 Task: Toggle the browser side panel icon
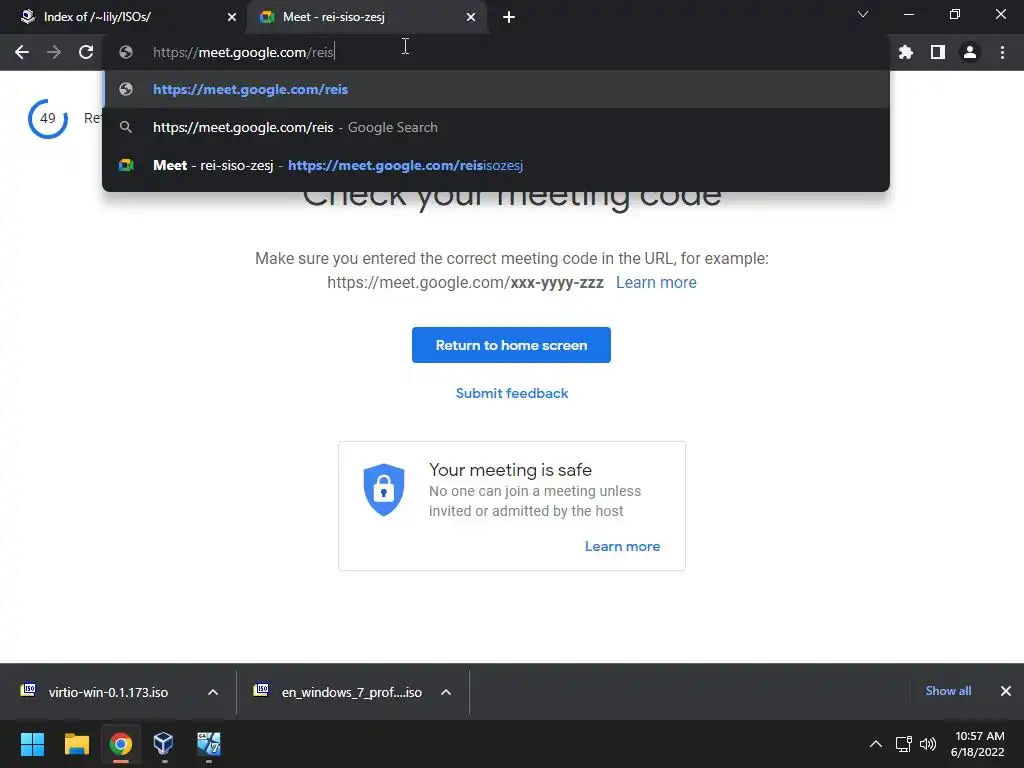click(x=938, y=52)
